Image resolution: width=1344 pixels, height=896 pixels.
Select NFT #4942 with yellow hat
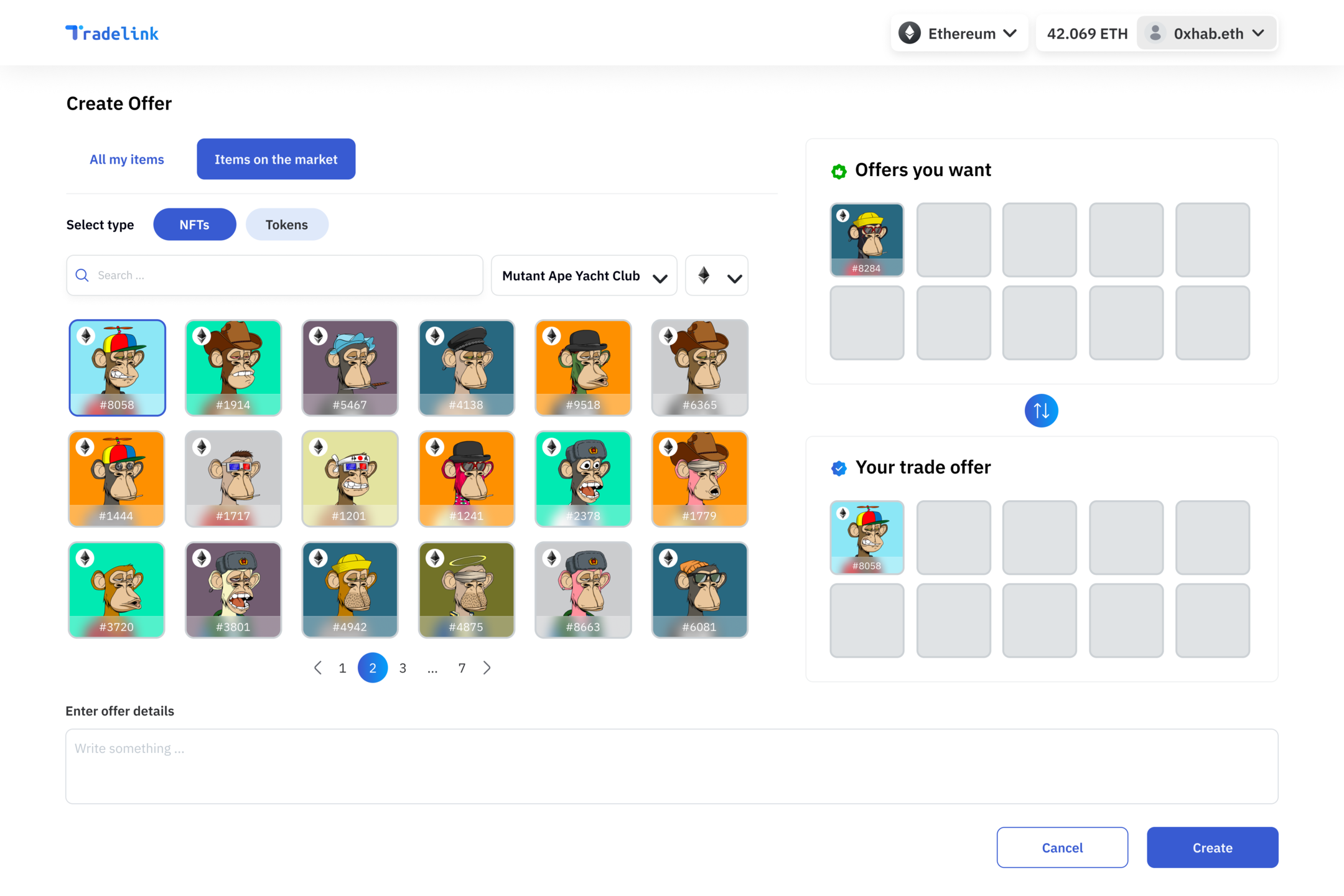click(x=350, y=589)
